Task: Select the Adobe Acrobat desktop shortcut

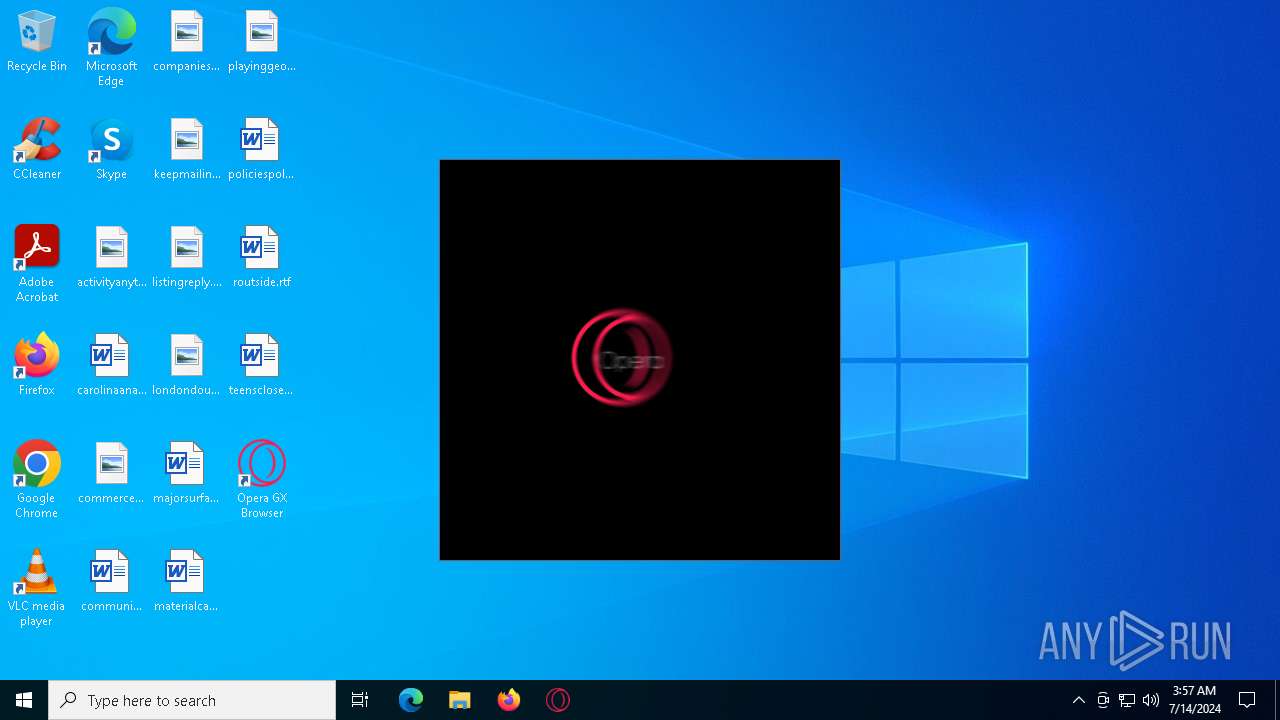Action: tap(37, 264)
